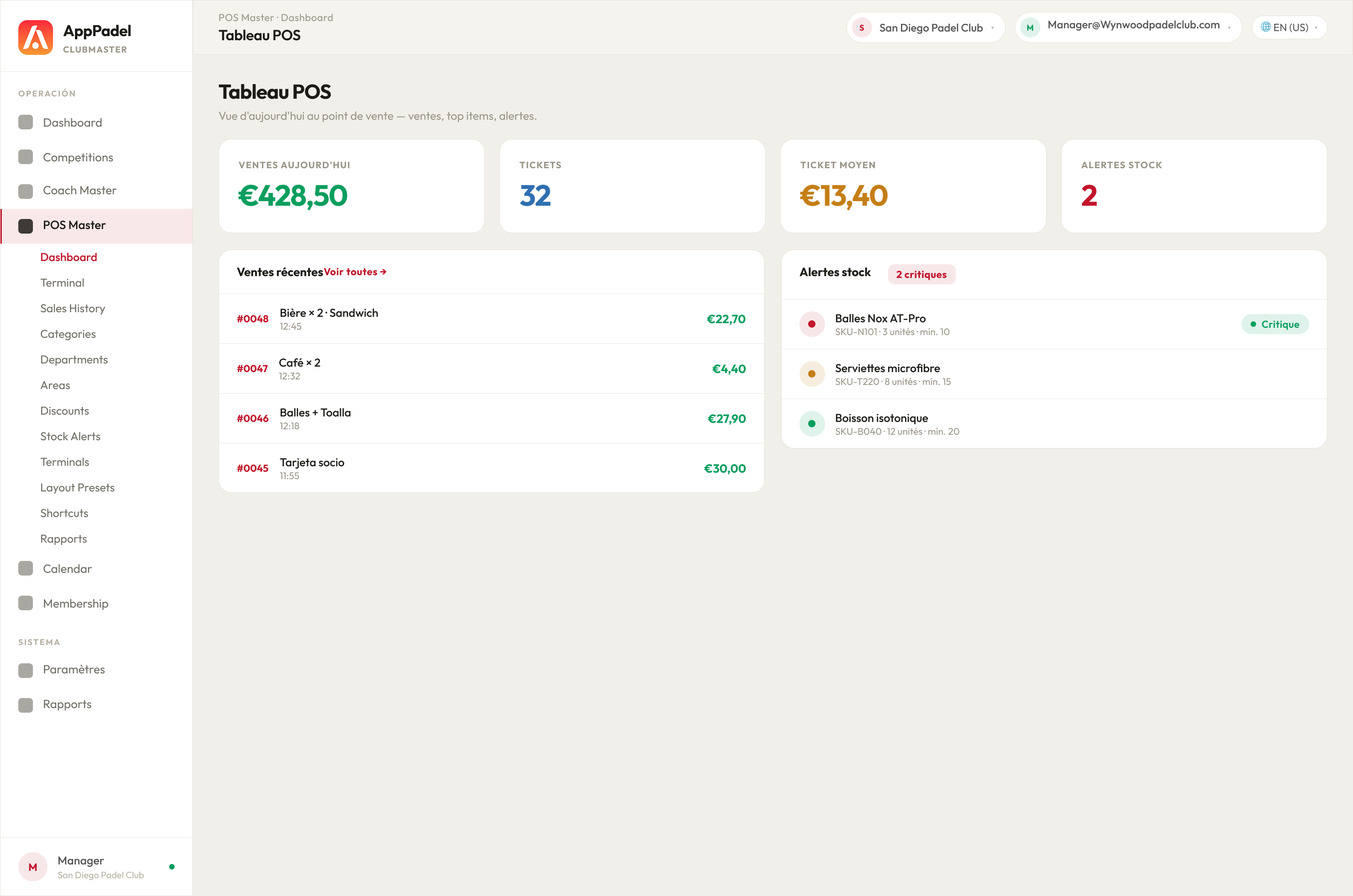Click the Rapports icon under Sistema
Screen dimensions: 1353x896
(26, 704)
